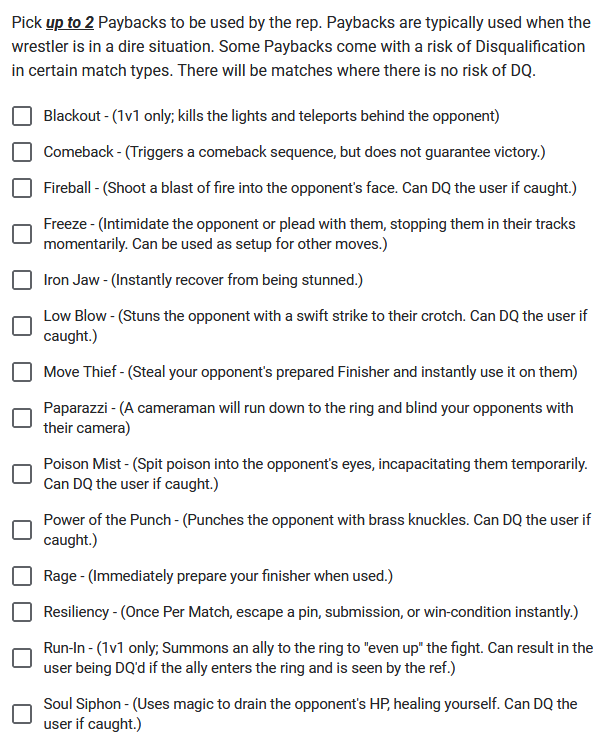Check the Blackout payback checkbox
This screenshot has height=752, width=614.
pyautogui.click(x=22, y=116)
